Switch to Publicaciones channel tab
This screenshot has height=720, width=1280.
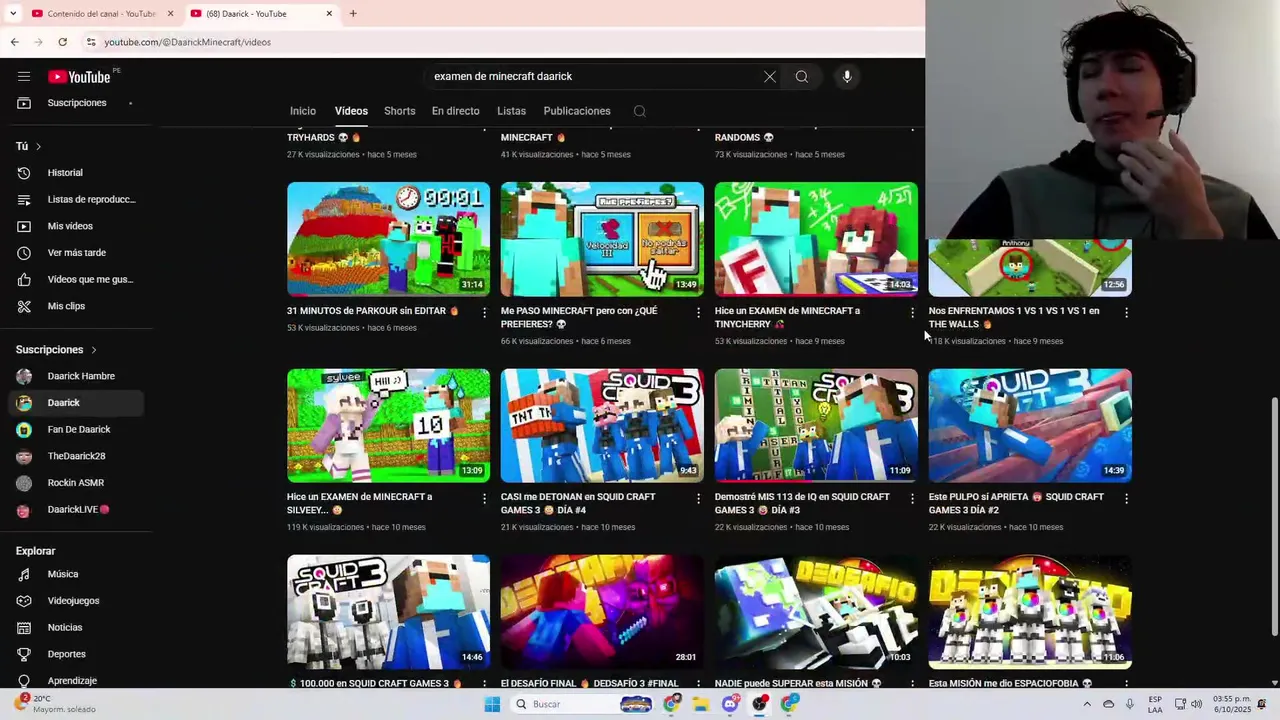coord(577,111)
